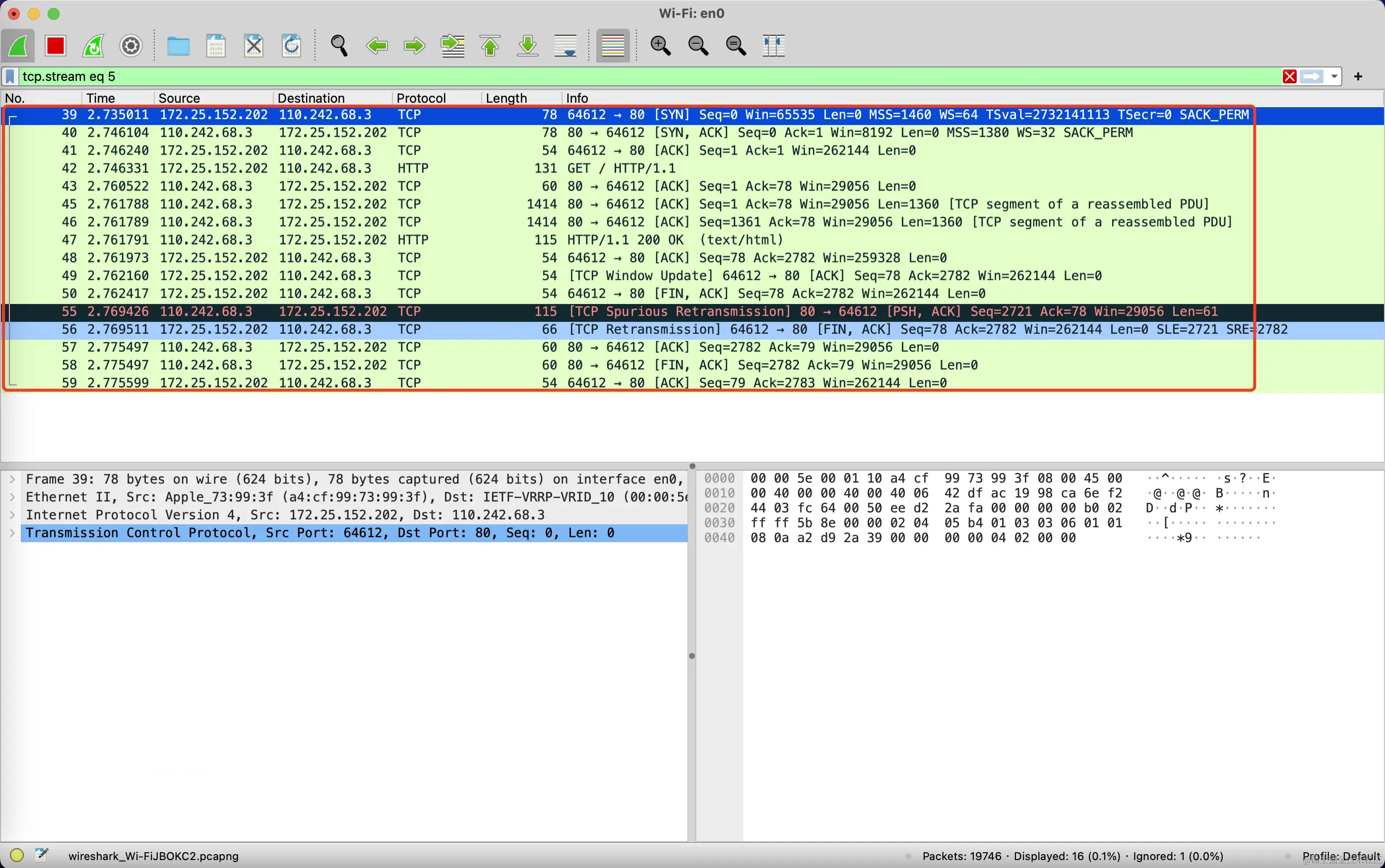Expand the Transmission Control Protocol section
The width and height of the screenshot is (1385, 868).
12,533
